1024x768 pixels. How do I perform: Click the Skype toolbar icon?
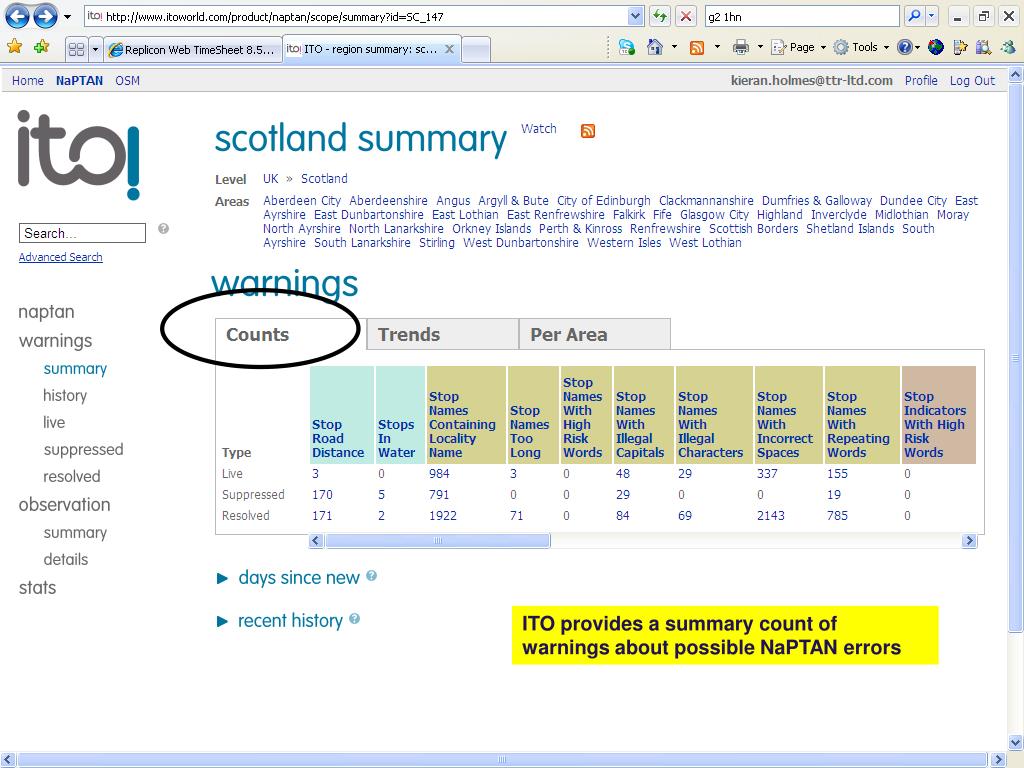pos(627,47)
